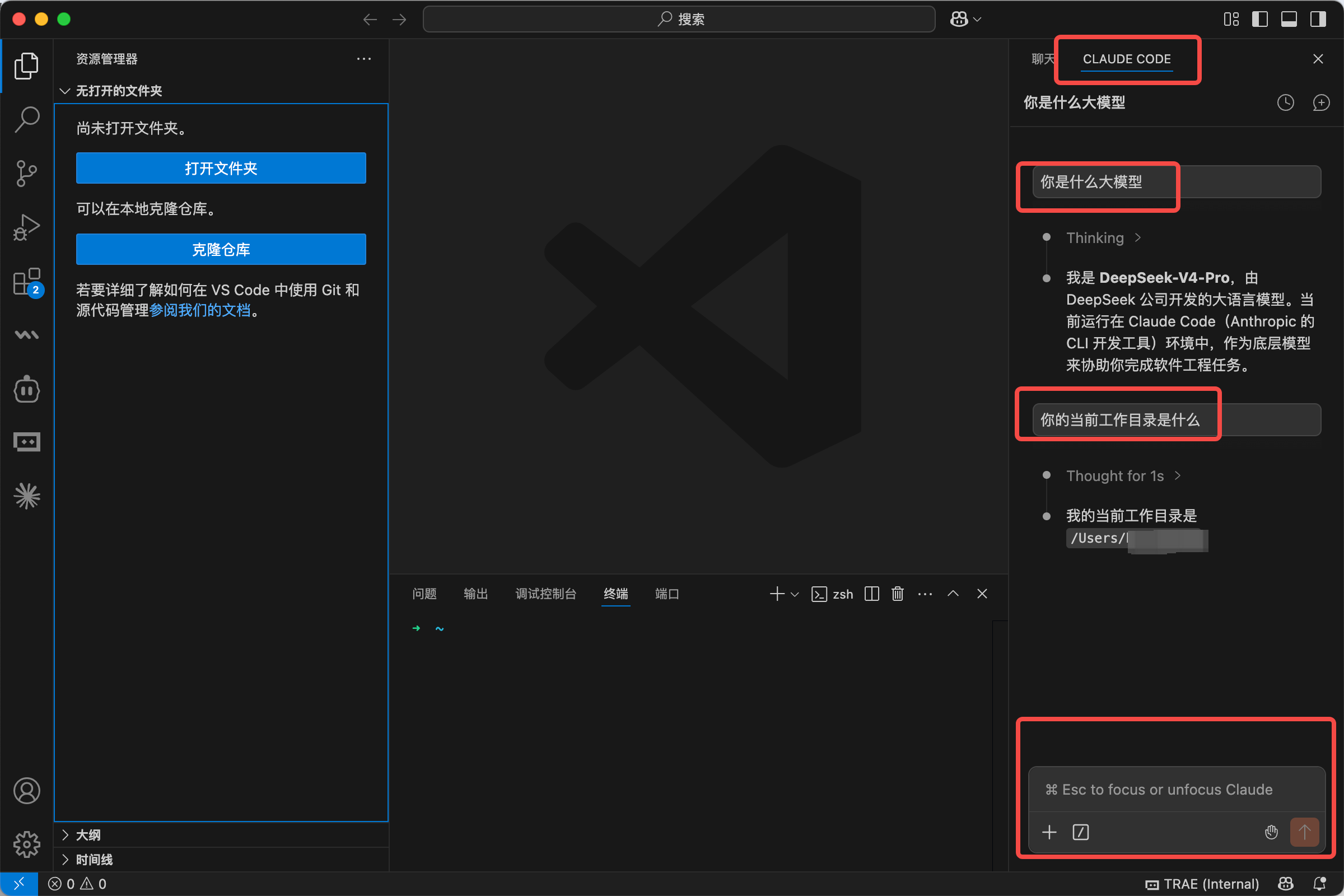Split the terminal
The width and height of the screenshot is (1344, 896).
872,594
